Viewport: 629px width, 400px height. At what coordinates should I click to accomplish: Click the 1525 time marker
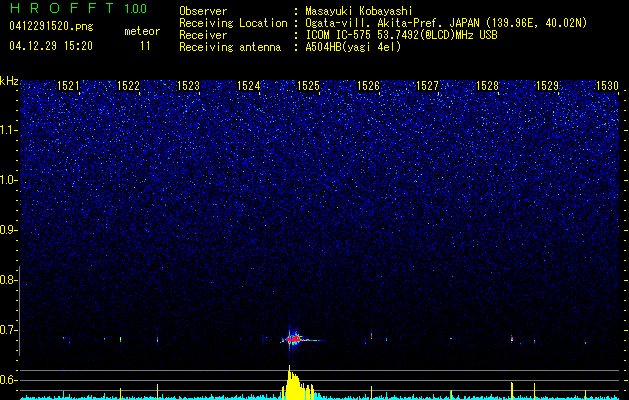pyautogui.click(x=308, y=85)
